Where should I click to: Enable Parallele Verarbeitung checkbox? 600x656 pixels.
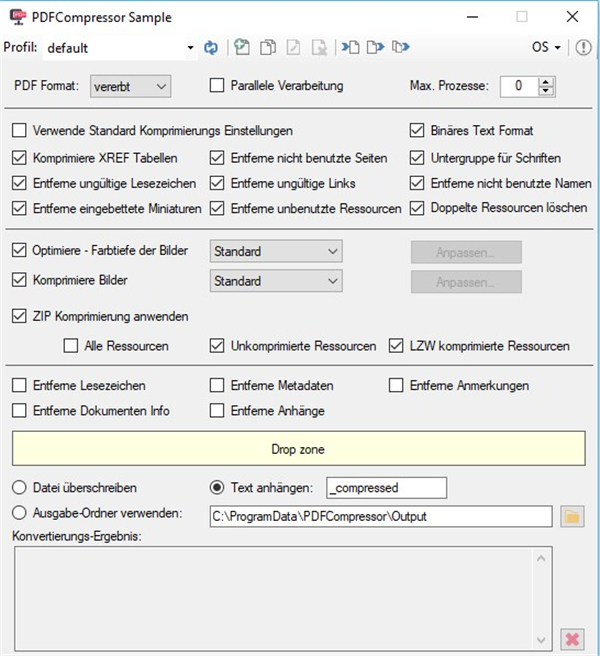217,86
